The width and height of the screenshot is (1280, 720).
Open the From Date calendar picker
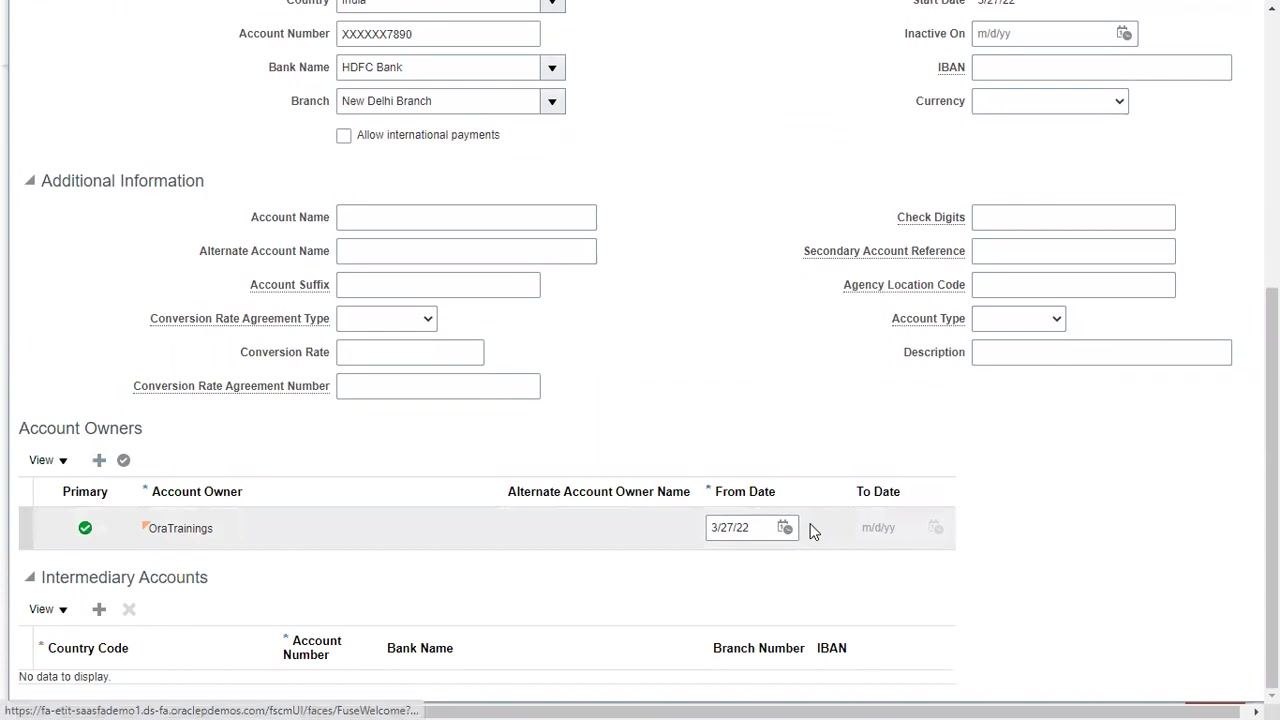(x=785, y=527)
